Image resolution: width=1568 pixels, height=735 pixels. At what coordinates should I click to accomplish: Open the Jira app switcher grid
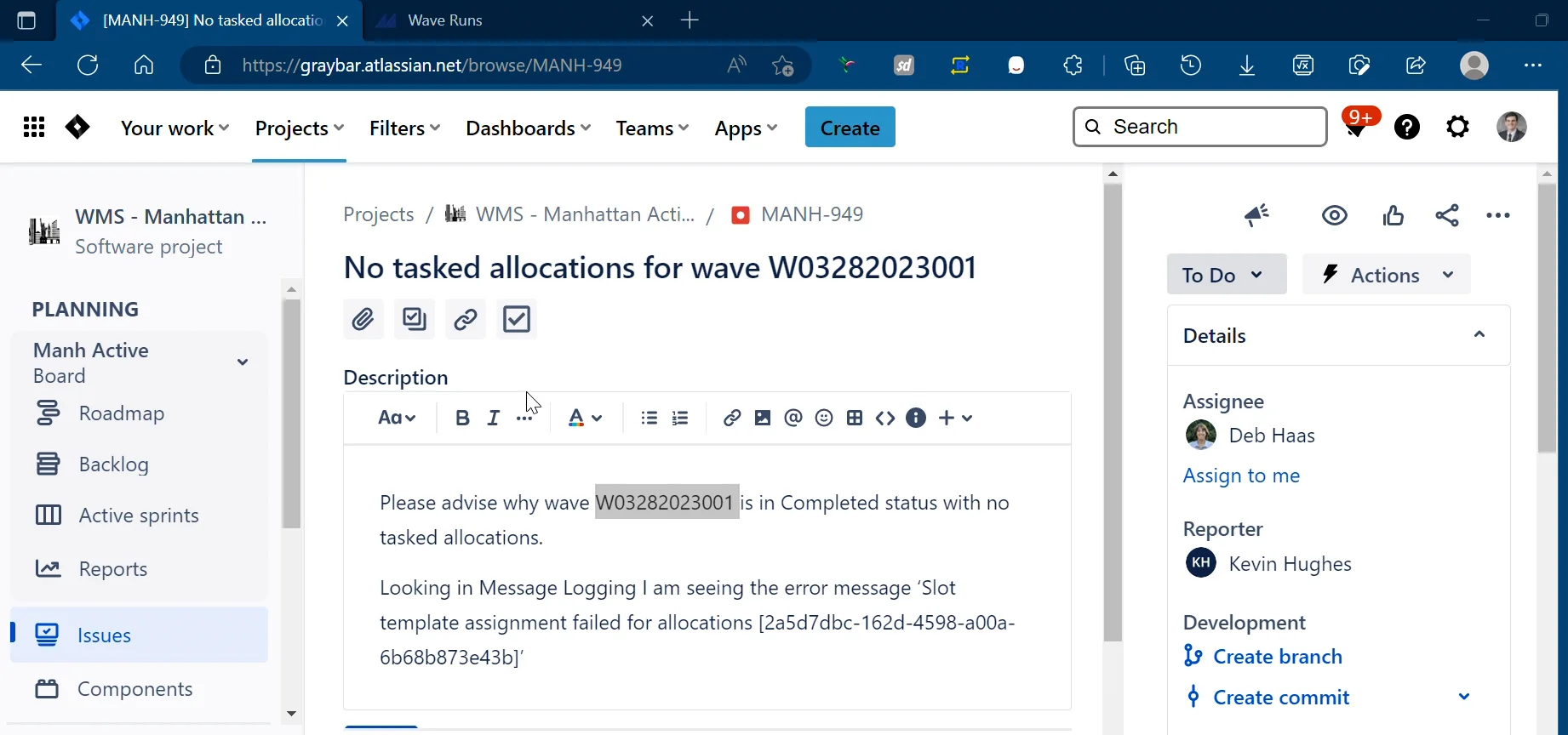[34, 128]
